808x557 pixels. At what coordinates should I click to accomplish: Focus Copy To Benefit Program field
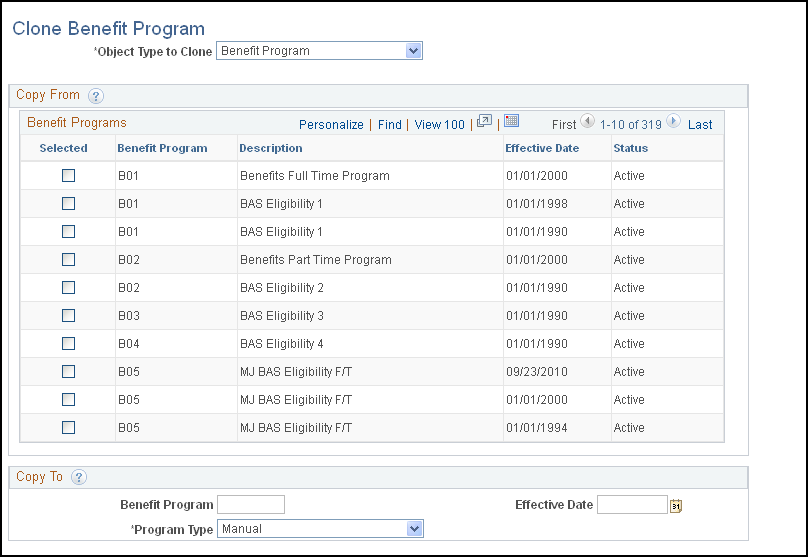coord(251,505)
